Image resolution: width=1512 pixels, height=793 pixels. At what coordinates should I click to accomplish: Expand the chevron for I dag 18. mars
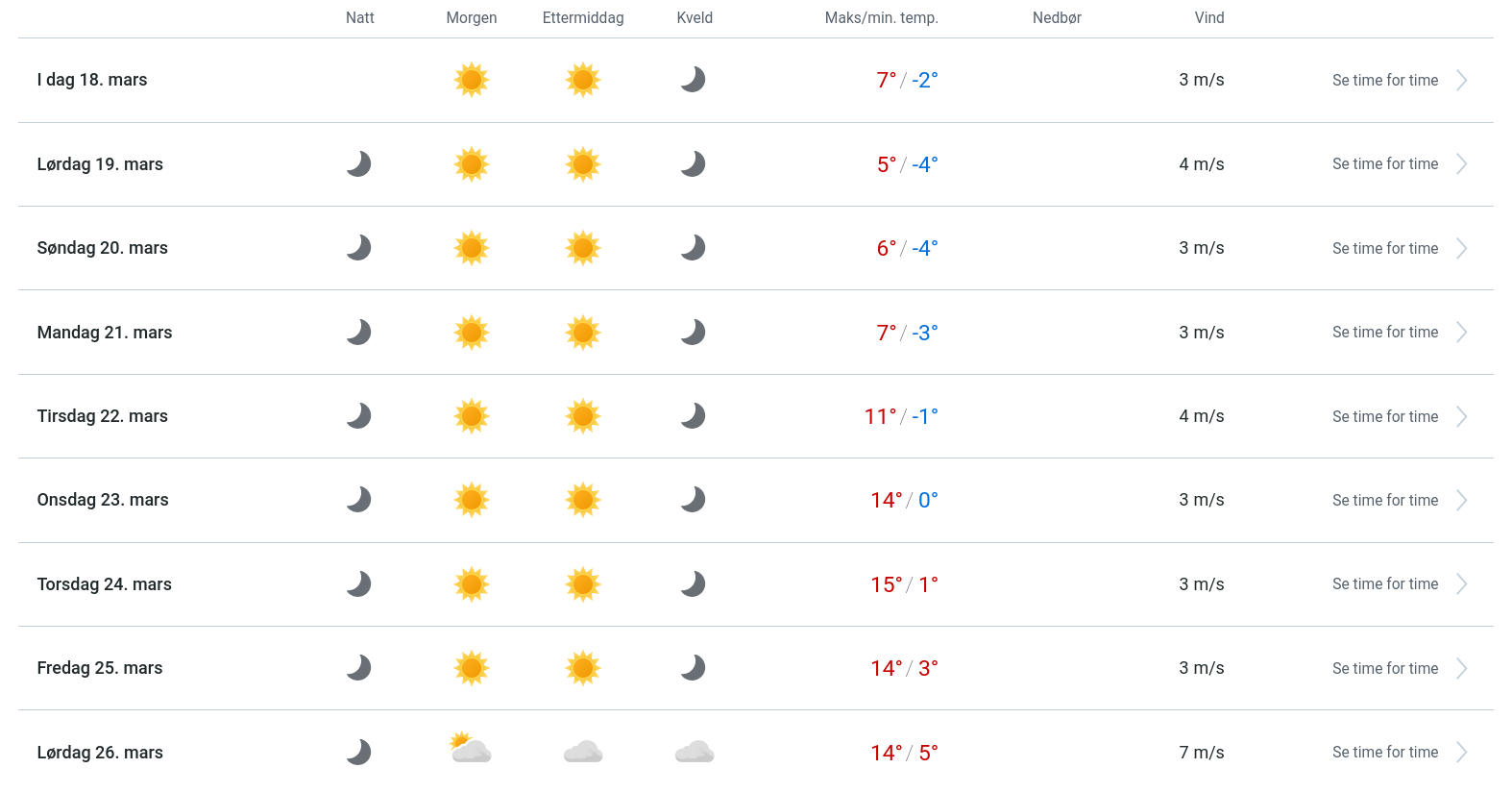[x=1461, y=81]
